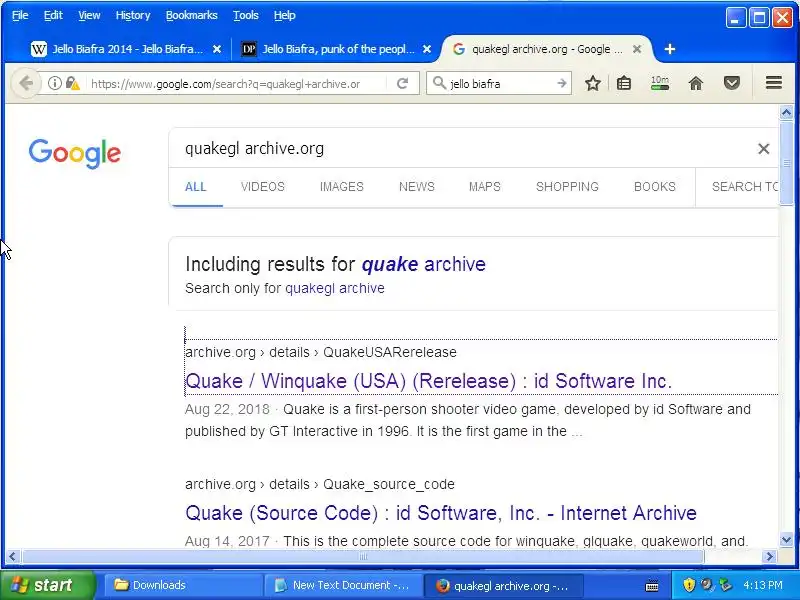Click the vertical scrollbar thumb
This screenshot has width=800, height=600.
[x=786, y=163]
